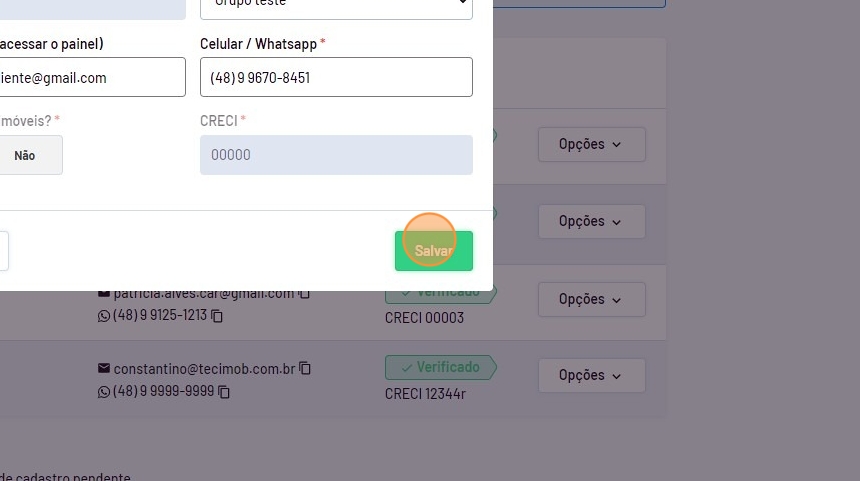This screenshot has width=860, height=481.
Task: Click the CRECI number field
Action: (x=336, y=155)
